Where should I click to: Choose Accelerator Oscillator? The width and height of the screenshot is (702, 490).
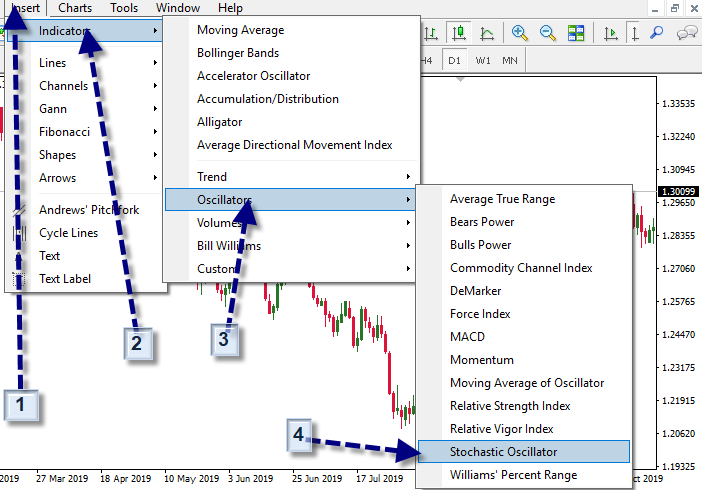(290, 76)
